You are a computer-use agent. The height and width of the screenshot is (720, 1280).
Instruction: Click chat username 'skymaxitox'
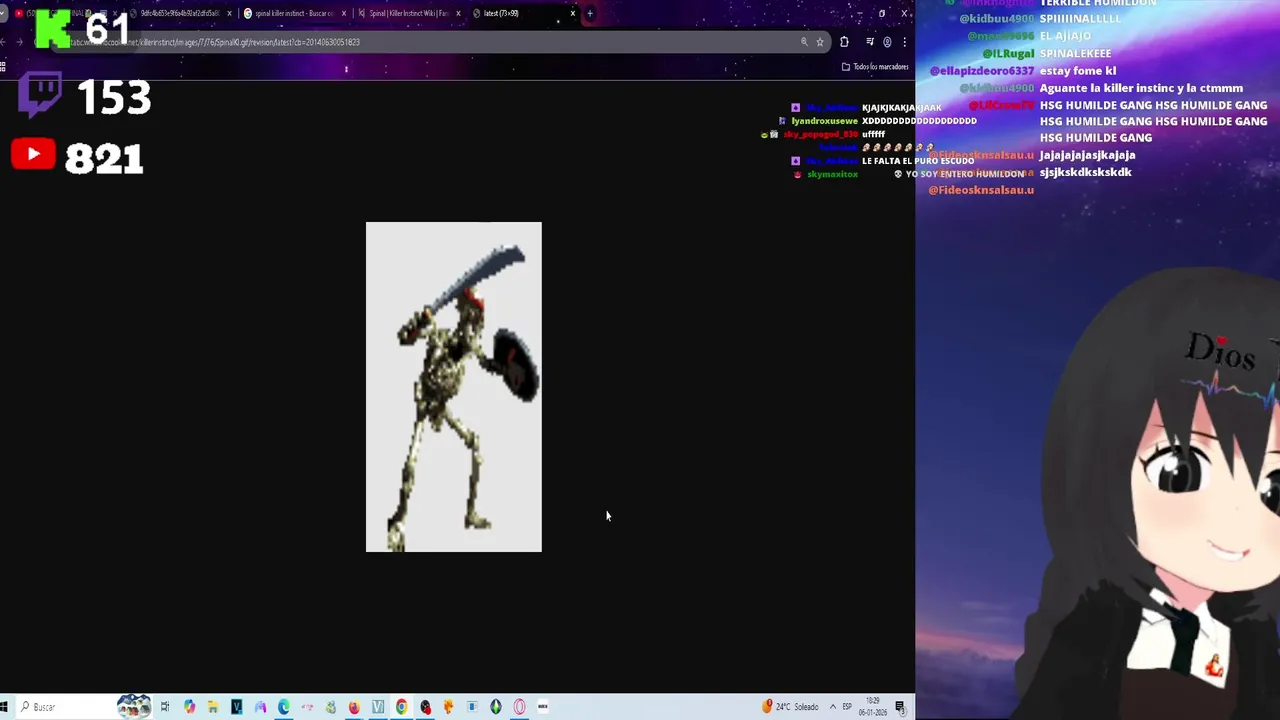click(x=832, y=174)
